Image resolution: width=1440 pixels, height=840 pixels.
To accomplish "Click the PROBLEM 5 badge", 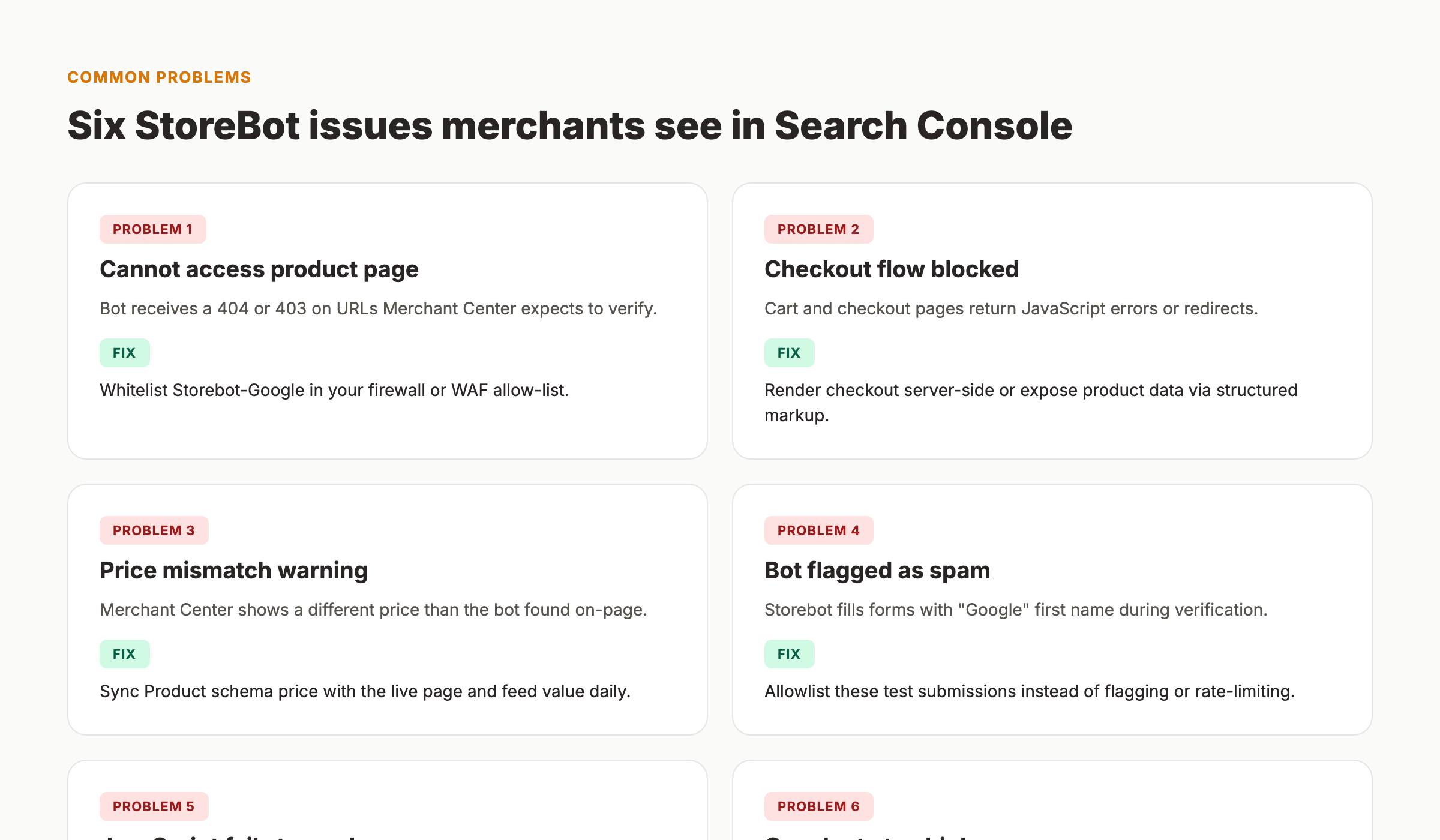I will [x=154, y=806].
